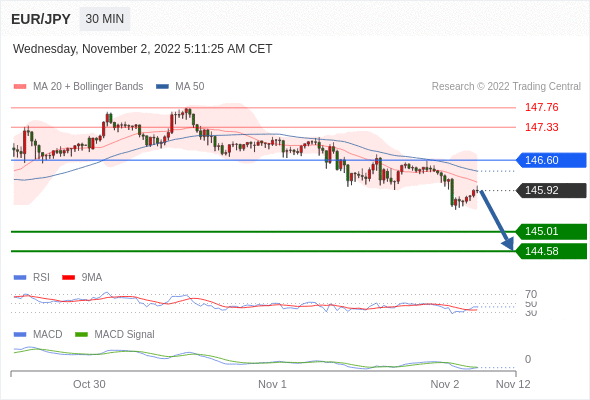Click the 147.33 red resistance value
This screenshot has height=400, width=590.
[541, 128]
